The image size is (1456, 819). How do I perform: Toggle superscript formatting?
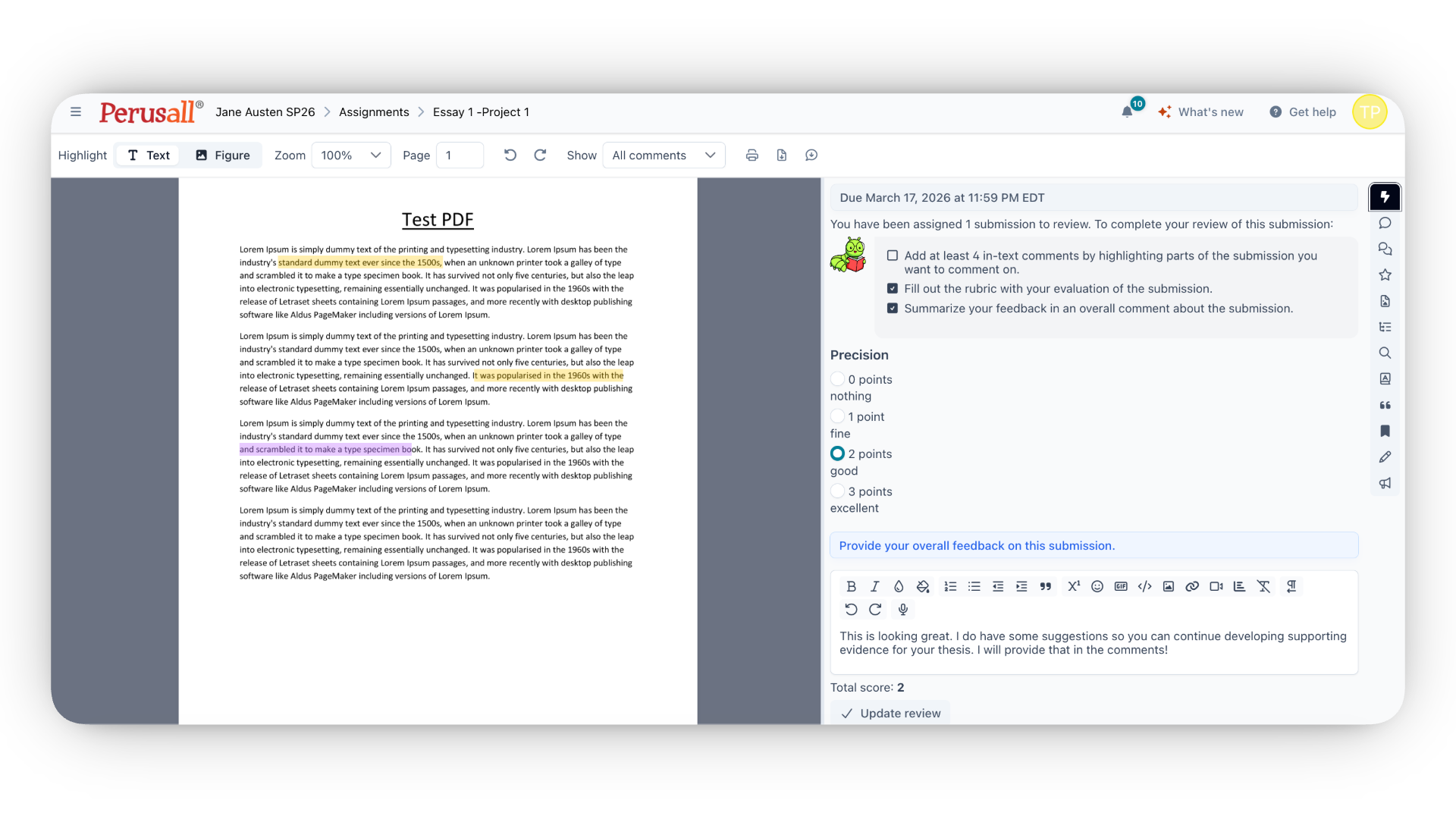point(1073,586)
